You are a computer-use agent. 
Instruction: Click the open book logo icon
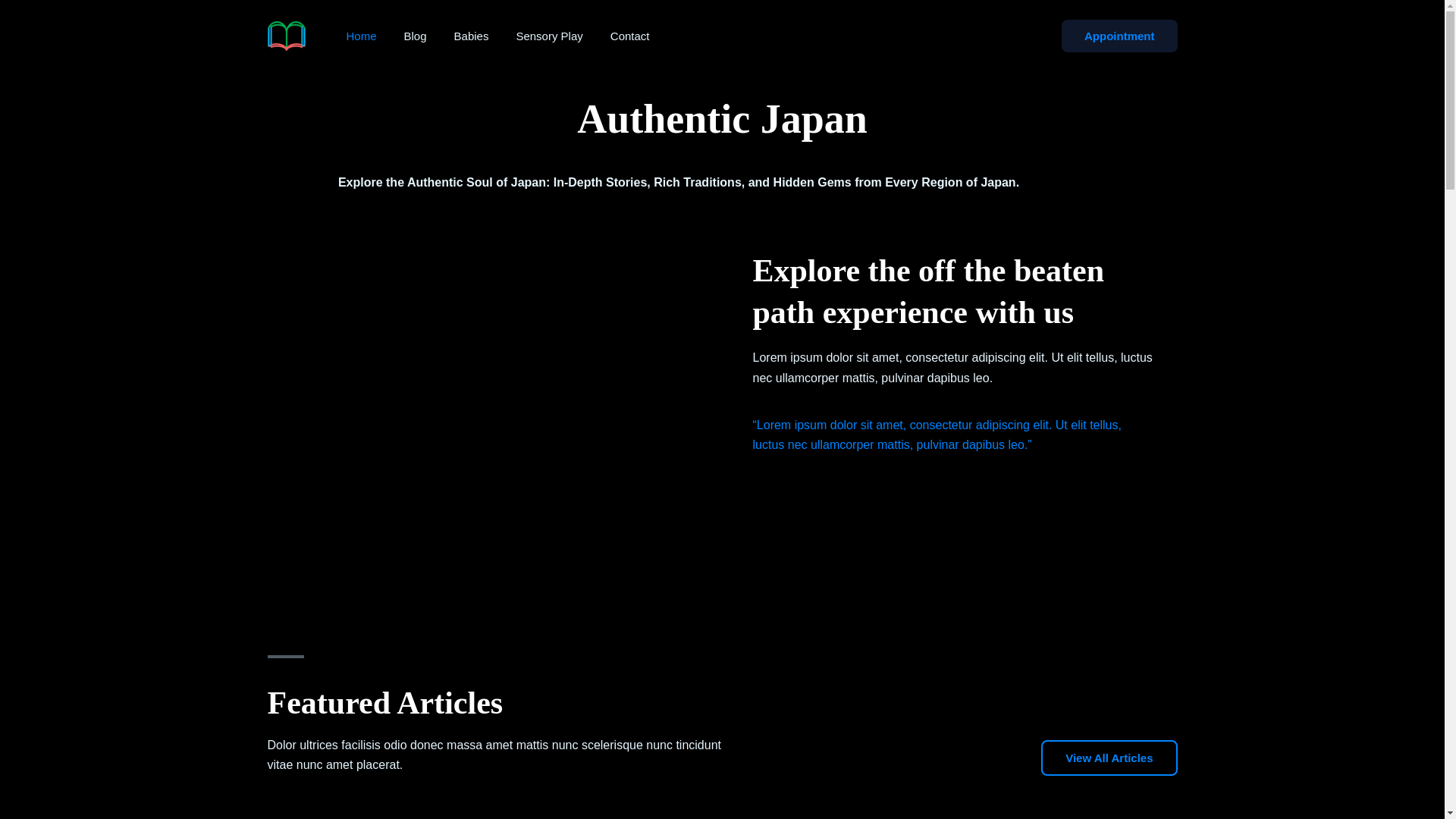tap(286, 36)
